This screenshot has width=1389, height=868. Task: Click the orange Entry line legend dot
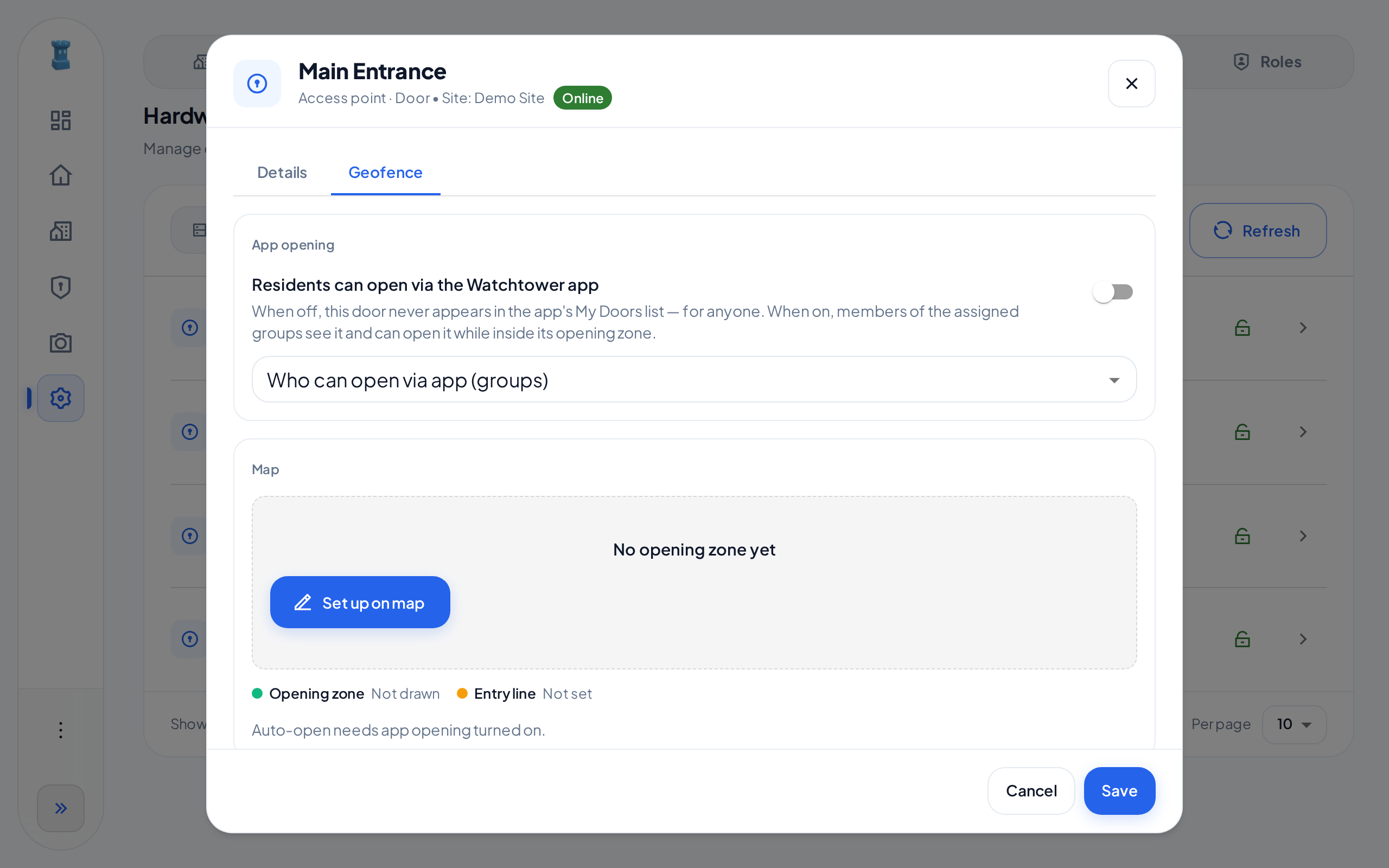(462, 693)
